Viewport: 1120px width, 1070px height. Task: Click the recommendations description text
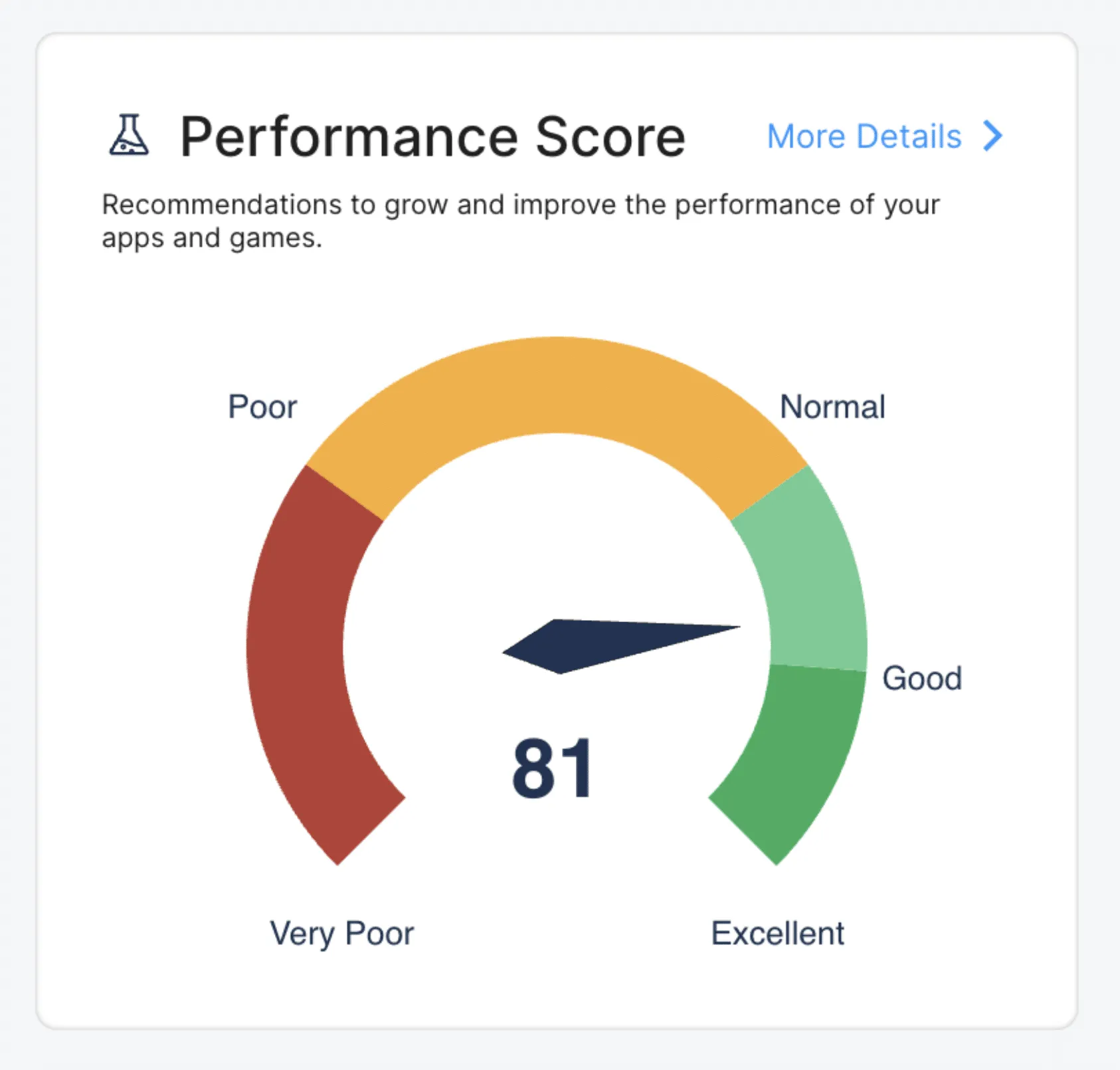point(518,219)
